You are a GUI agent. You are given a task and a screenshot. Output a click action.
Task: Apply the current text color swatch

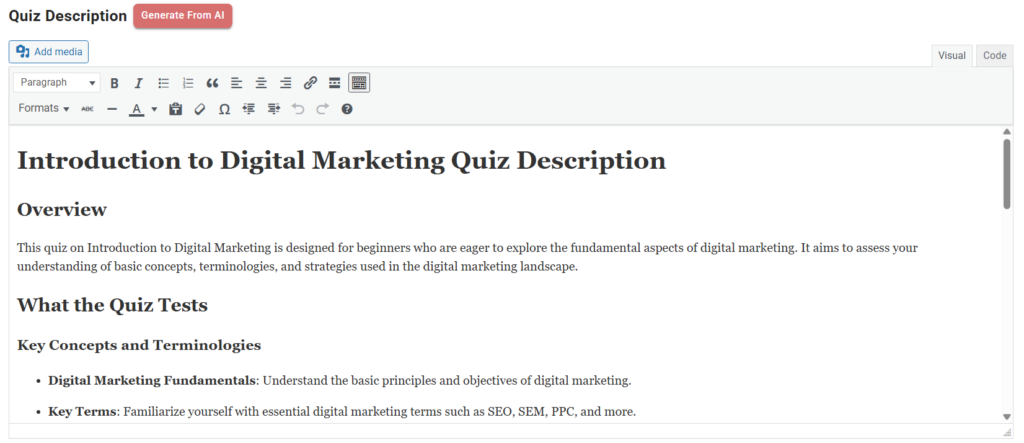(137, 109)
